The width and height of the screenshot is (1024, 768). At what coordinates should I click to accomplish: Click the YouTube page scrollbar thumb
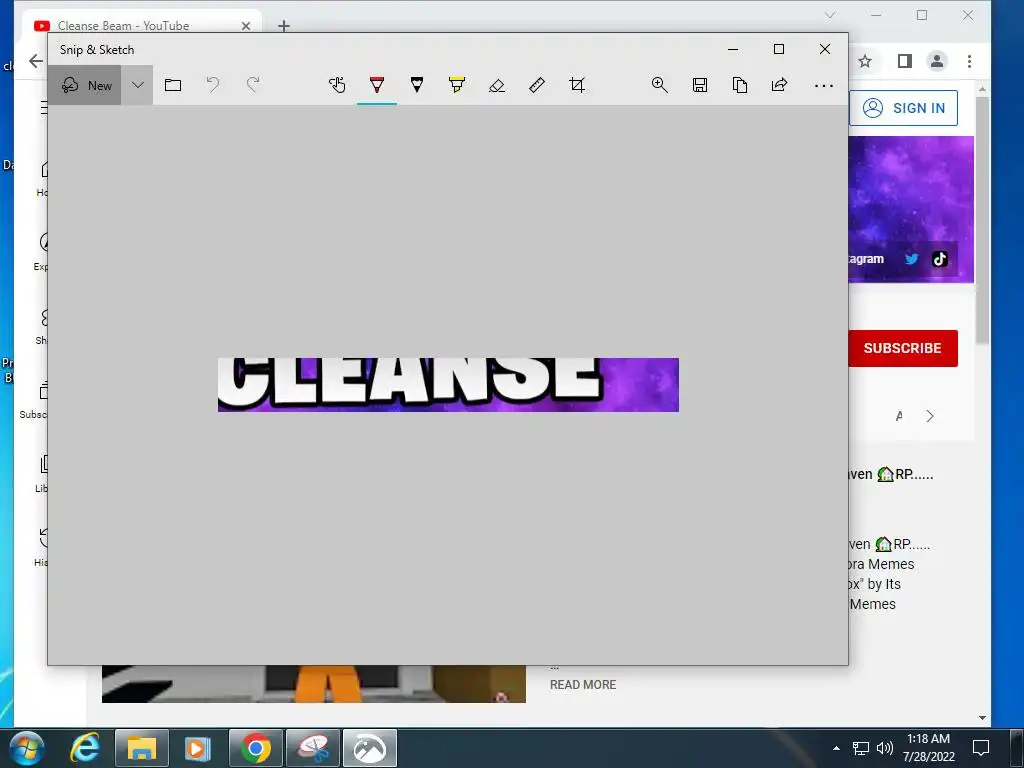[982, 220]
